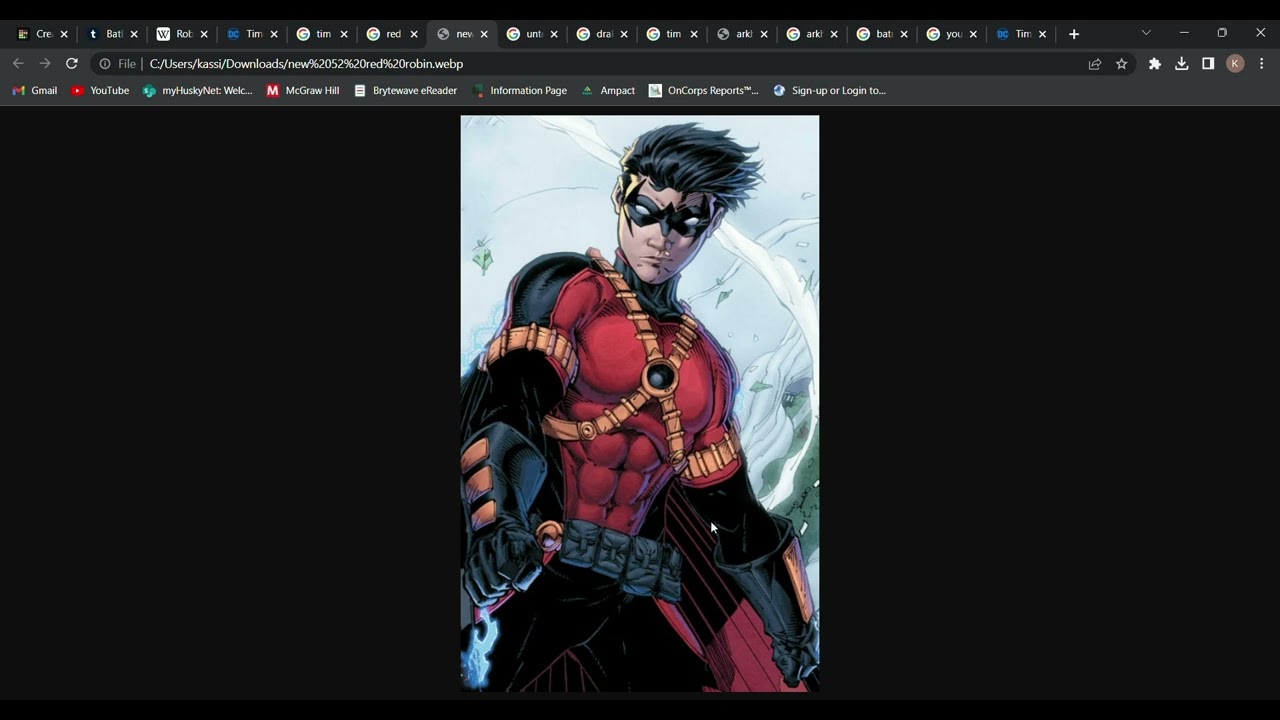Open the YouTube bookmark

pyautogui.click(x=100, y=90)
